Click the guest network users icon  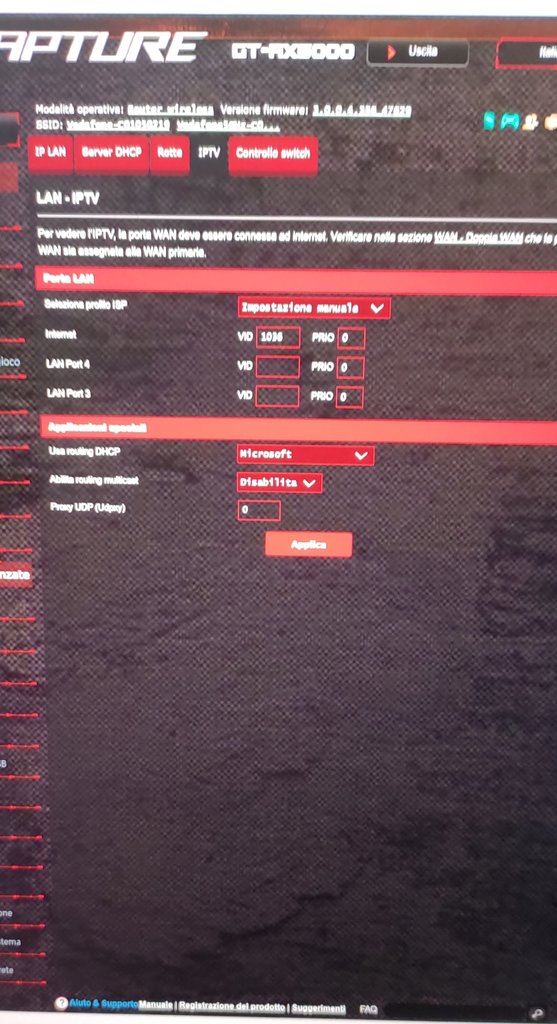coord(531,121)
